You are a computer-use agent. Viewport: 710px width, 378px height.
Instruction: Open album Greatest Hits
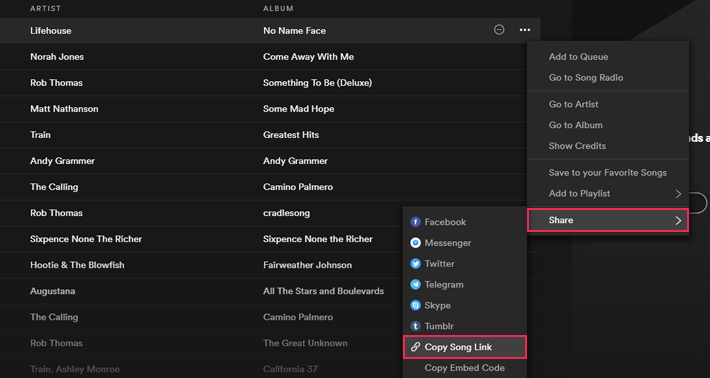[291, 135]
